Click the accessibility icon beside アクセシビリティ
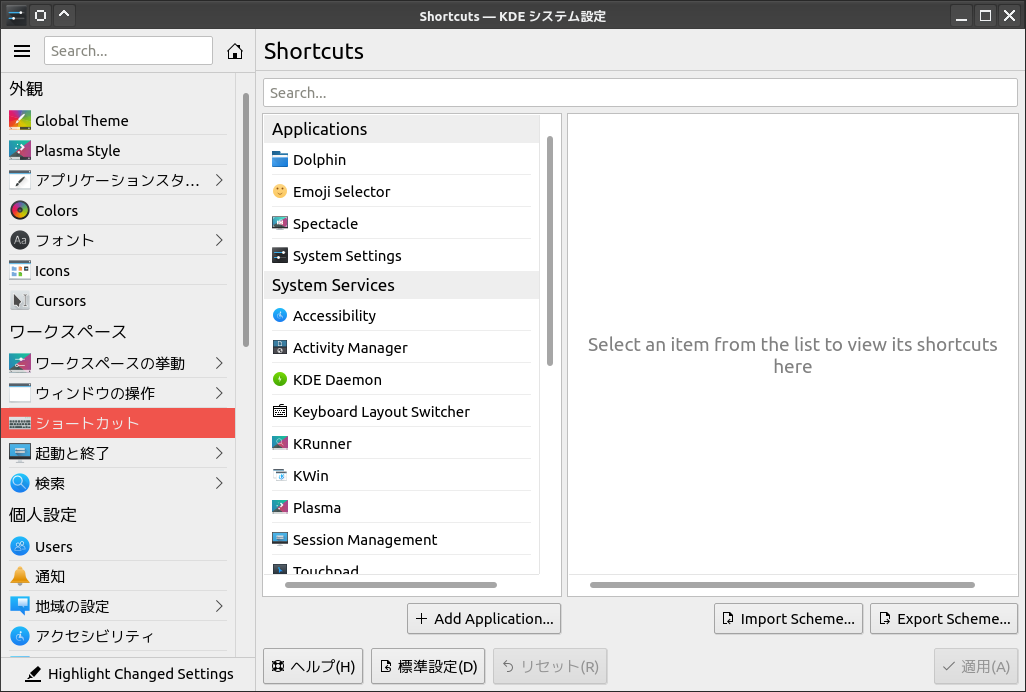Screen dimensions: 1026x692 pos(20,636)
